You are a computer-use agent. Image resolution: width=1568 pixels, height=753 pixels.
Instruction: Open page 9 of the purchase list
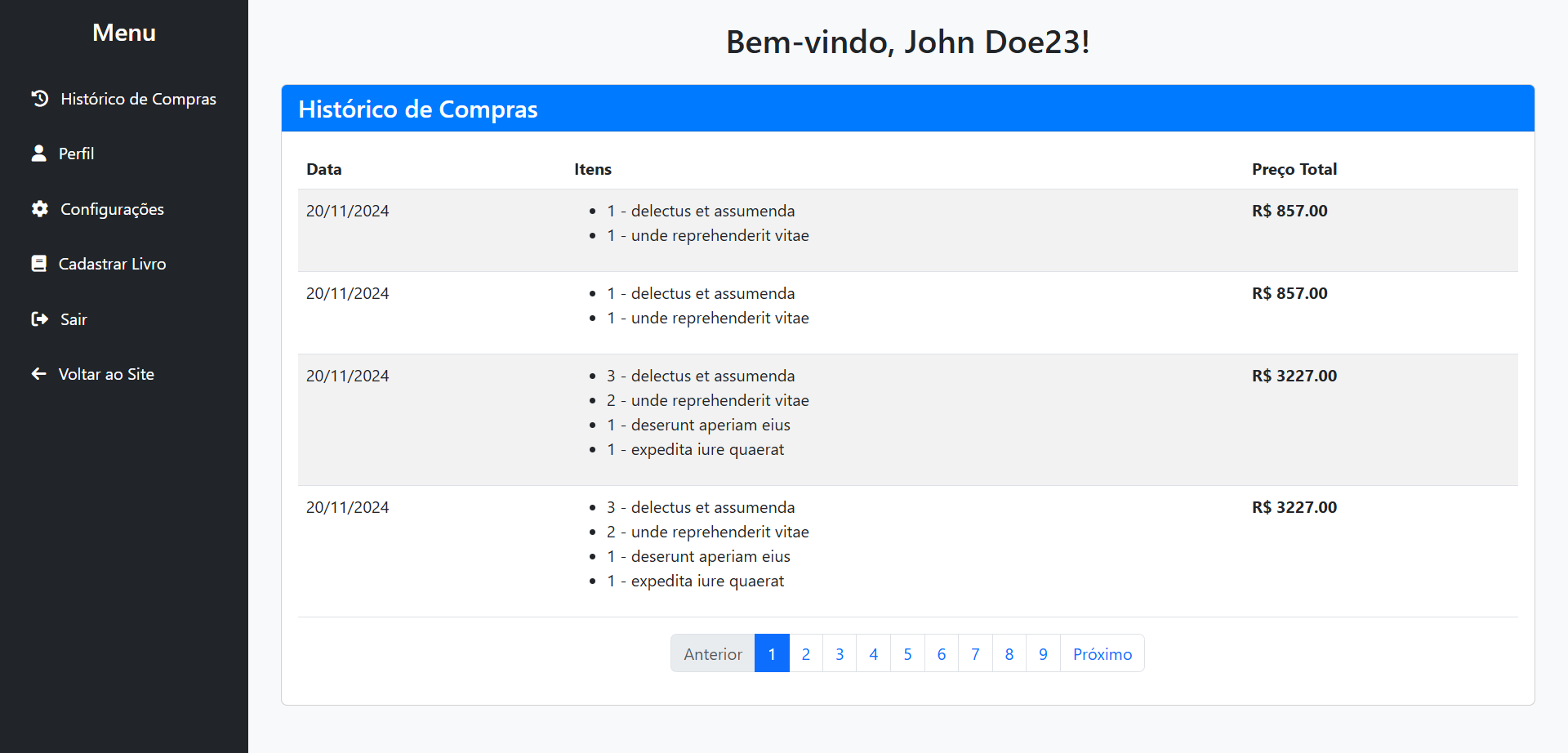(1042, 653)
